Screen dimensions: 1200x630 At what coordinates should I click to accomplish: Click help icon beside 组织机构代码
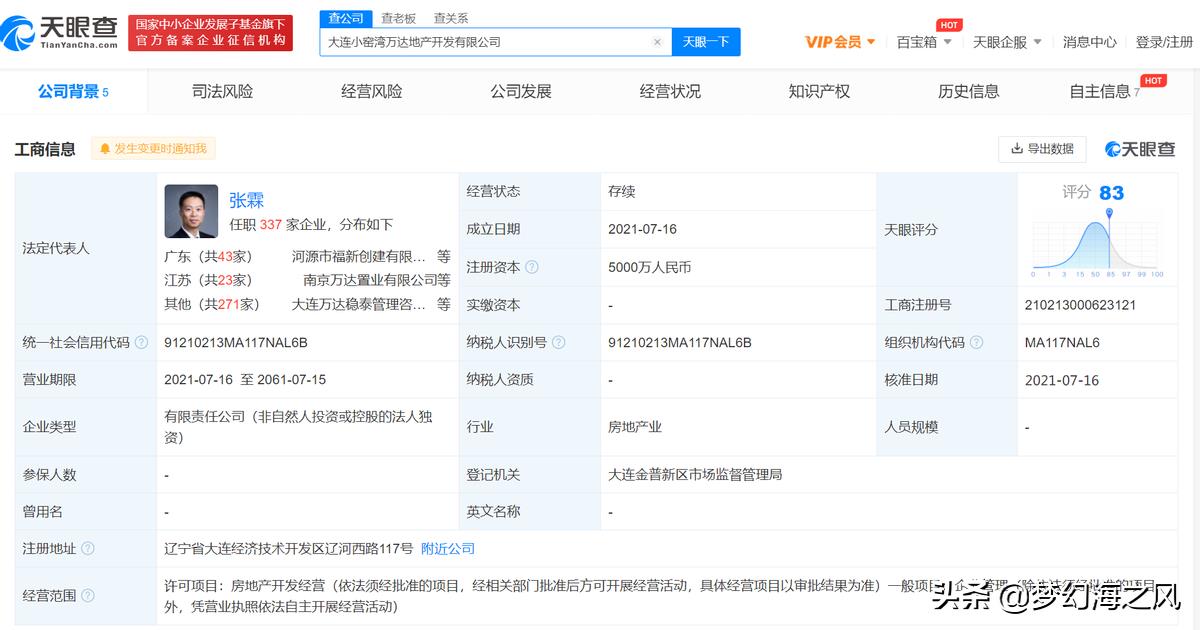pos(977,343)
